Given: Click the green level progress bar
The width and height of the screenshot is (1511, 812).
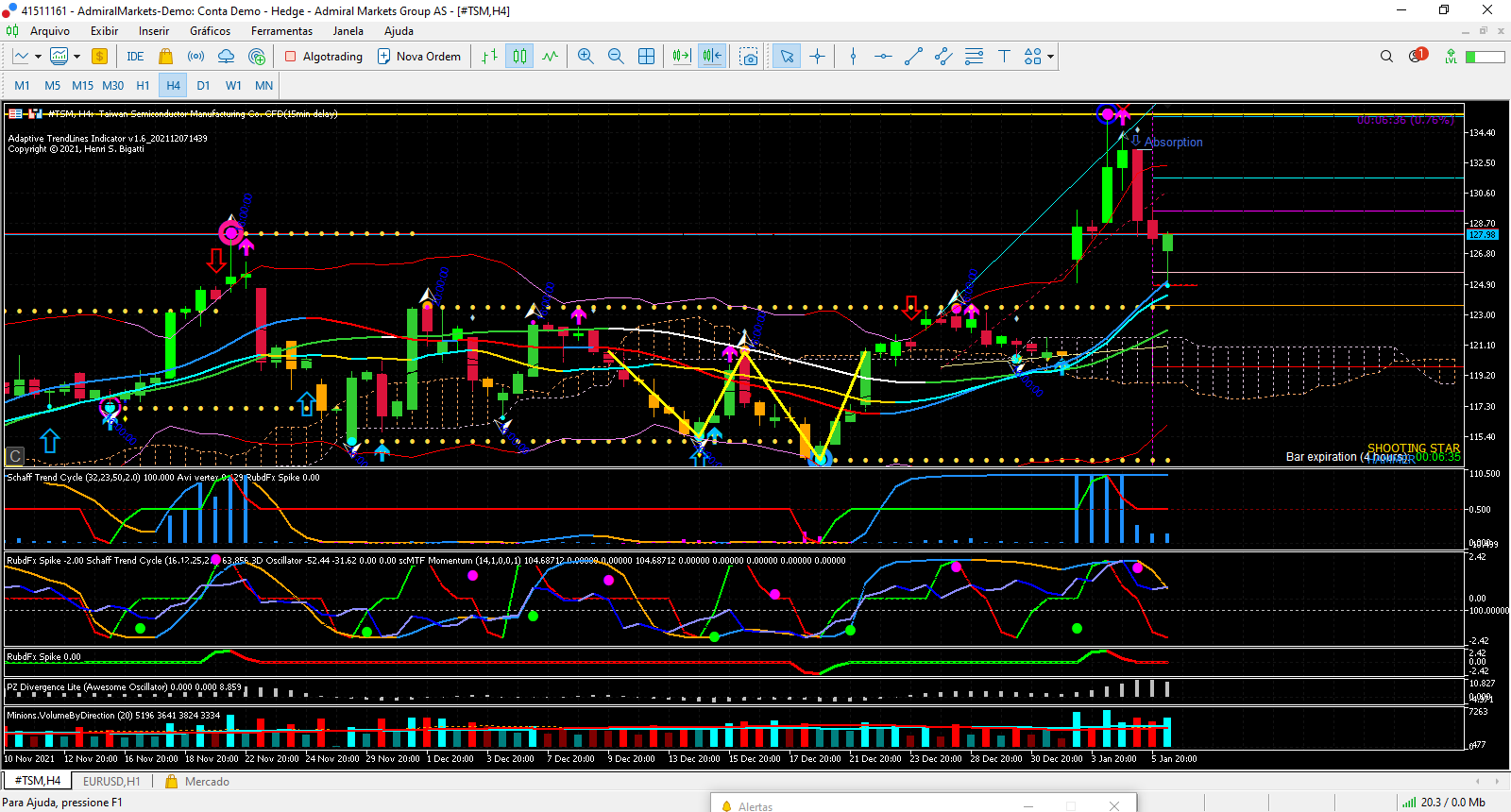Looking at the screenshot, I should [1485, 58].
